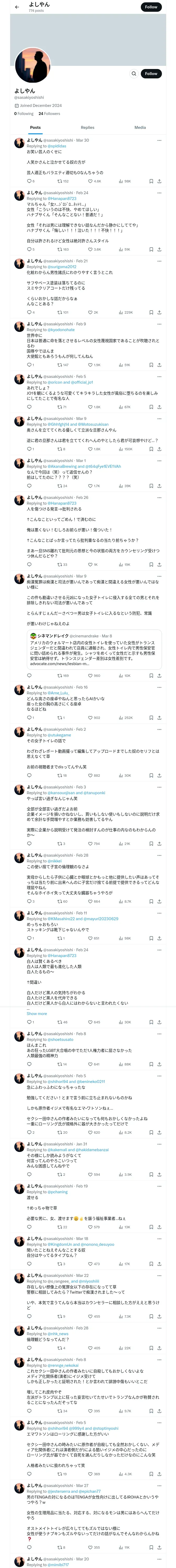Click the profile search magnifier icon

[x=133, y=74]
